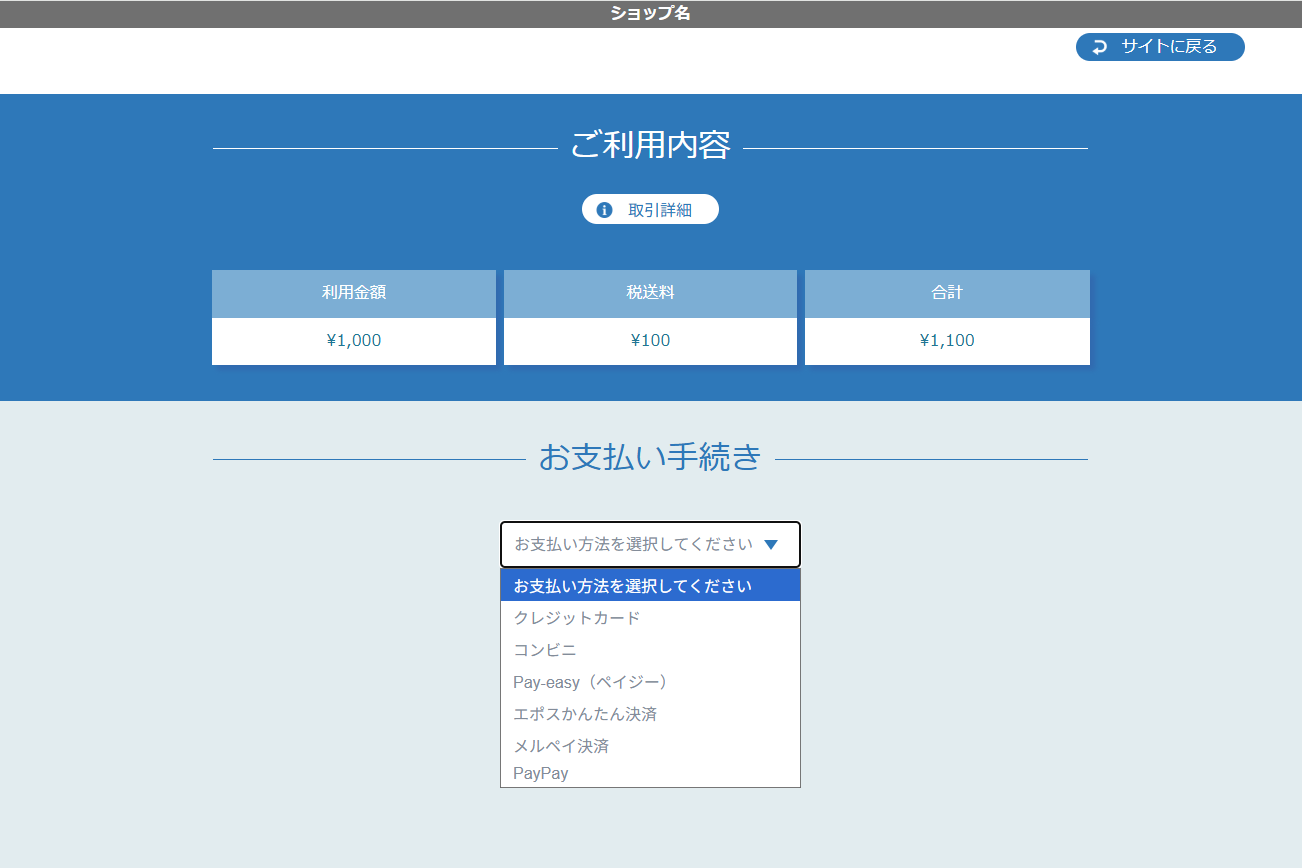Click the blue triangle arrow of the payment select
Image resolution: width=1302 pixels, height=868 pixels.
(x=770, y=545)
